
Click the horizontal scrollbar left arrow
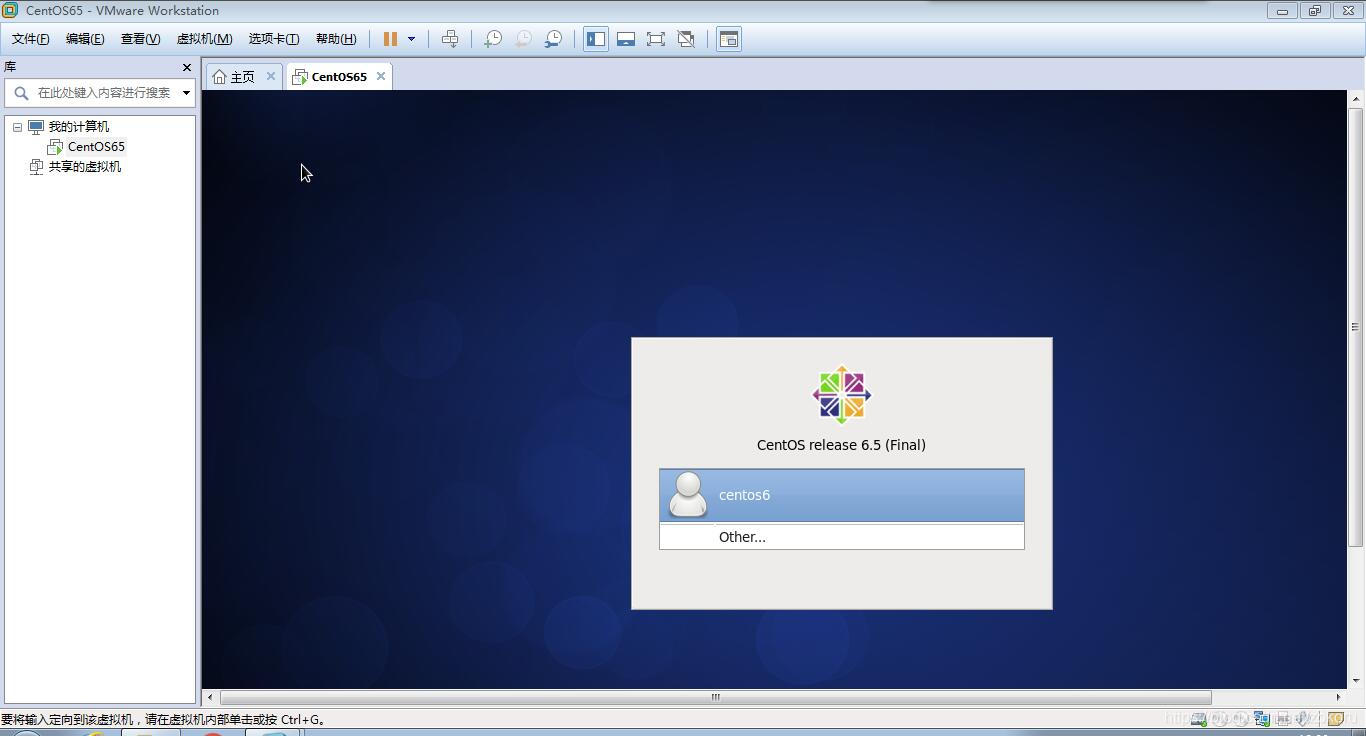click(209, 697)
